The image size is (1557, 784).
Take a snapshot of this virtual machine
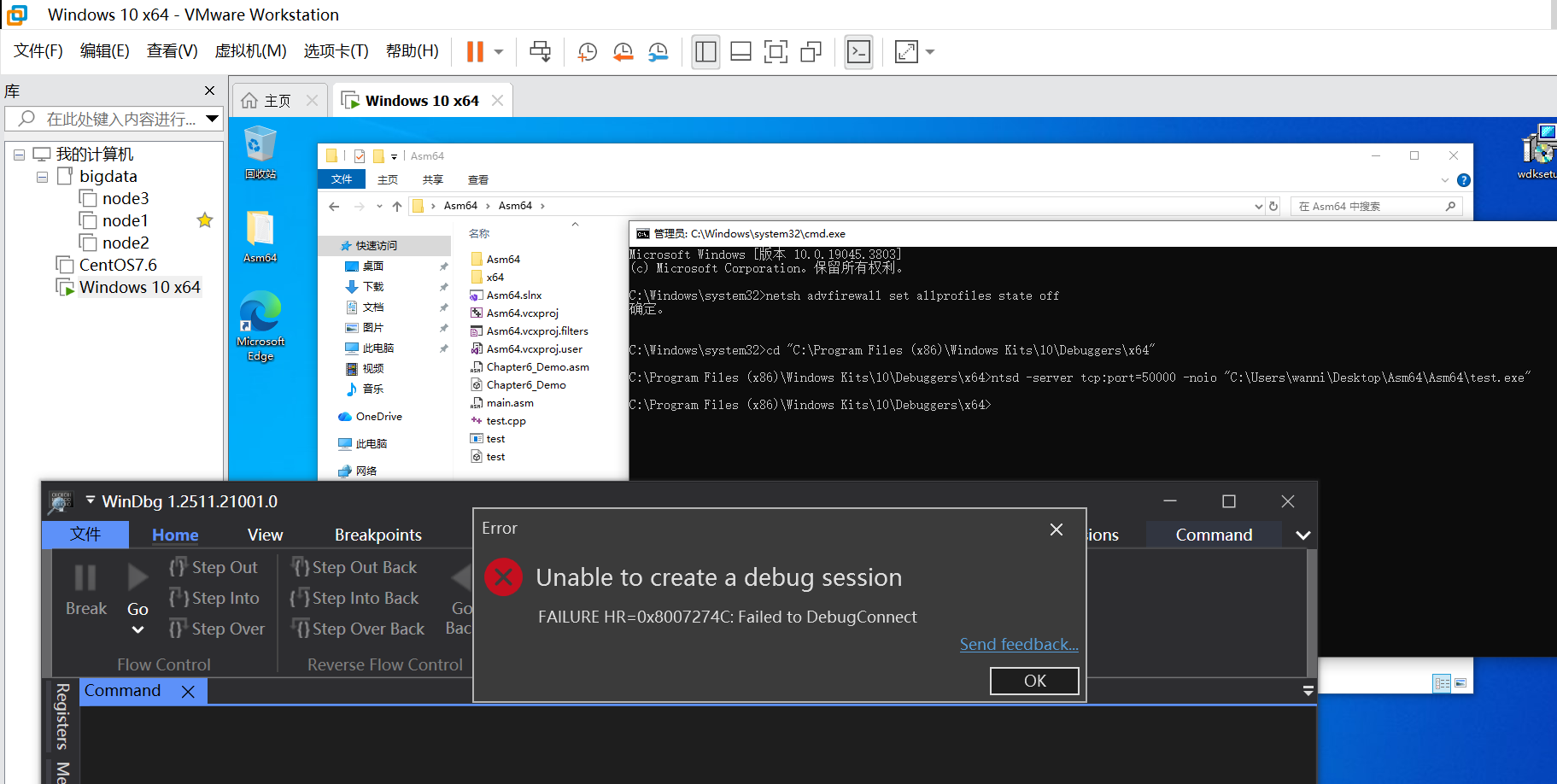click(588, 52)
